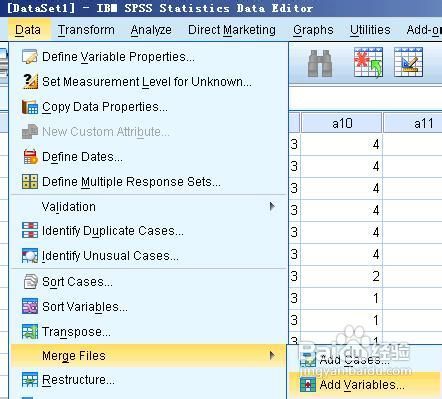Click the first a10 cell with value 4
Image resolution: width=442 pixels, height=399 pixels.
point(342,144)
